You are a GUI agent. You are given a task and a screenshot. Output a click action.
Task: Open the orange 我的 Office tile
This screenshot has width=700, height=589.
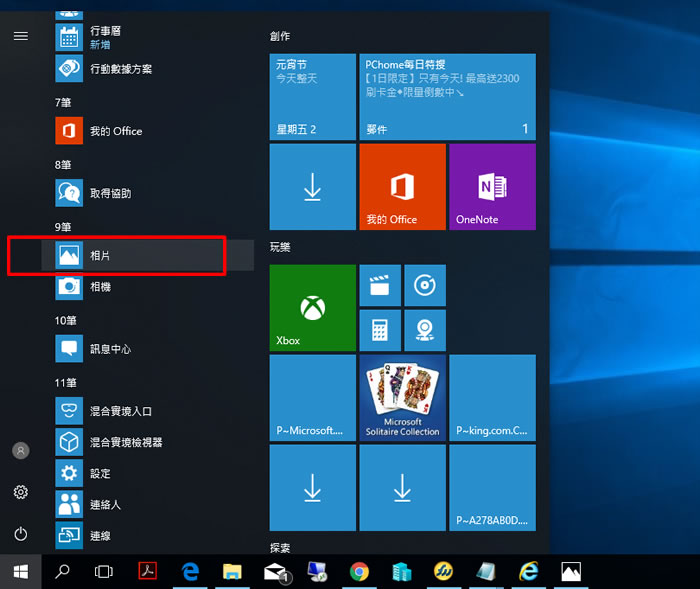point(402,186)
